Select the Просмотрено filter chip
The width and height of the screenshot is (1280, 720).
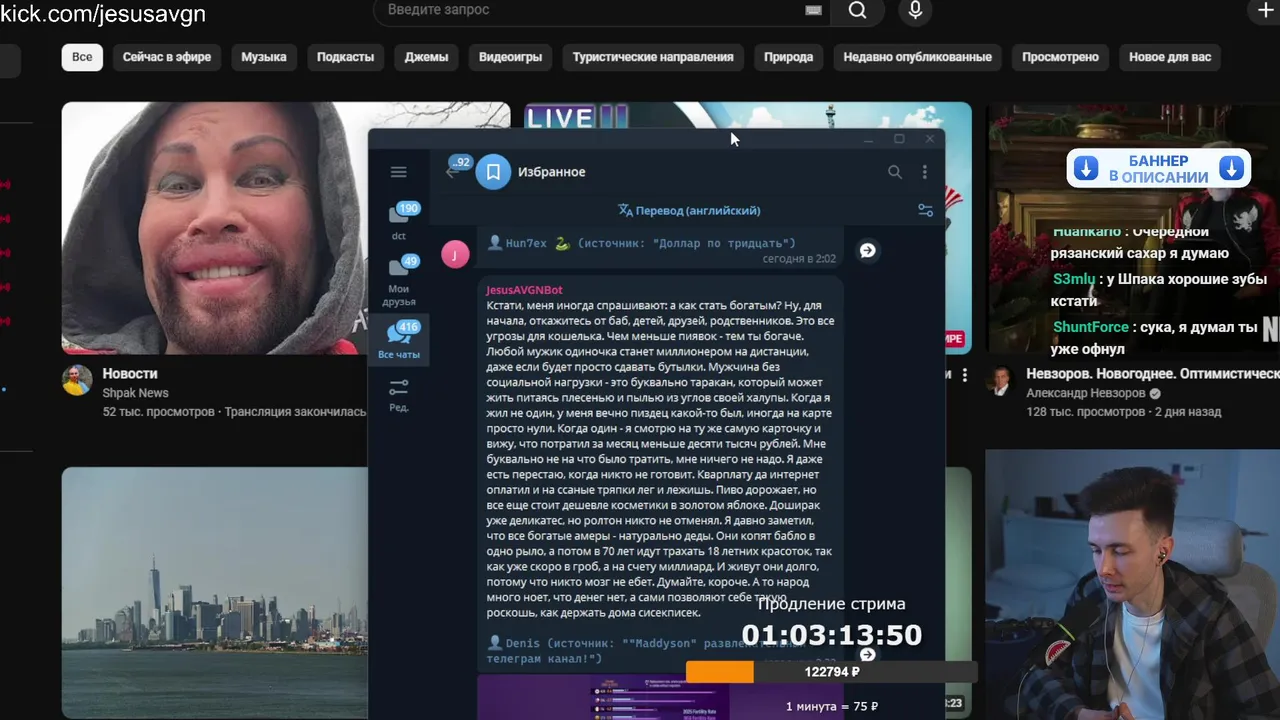[1060, 57]
